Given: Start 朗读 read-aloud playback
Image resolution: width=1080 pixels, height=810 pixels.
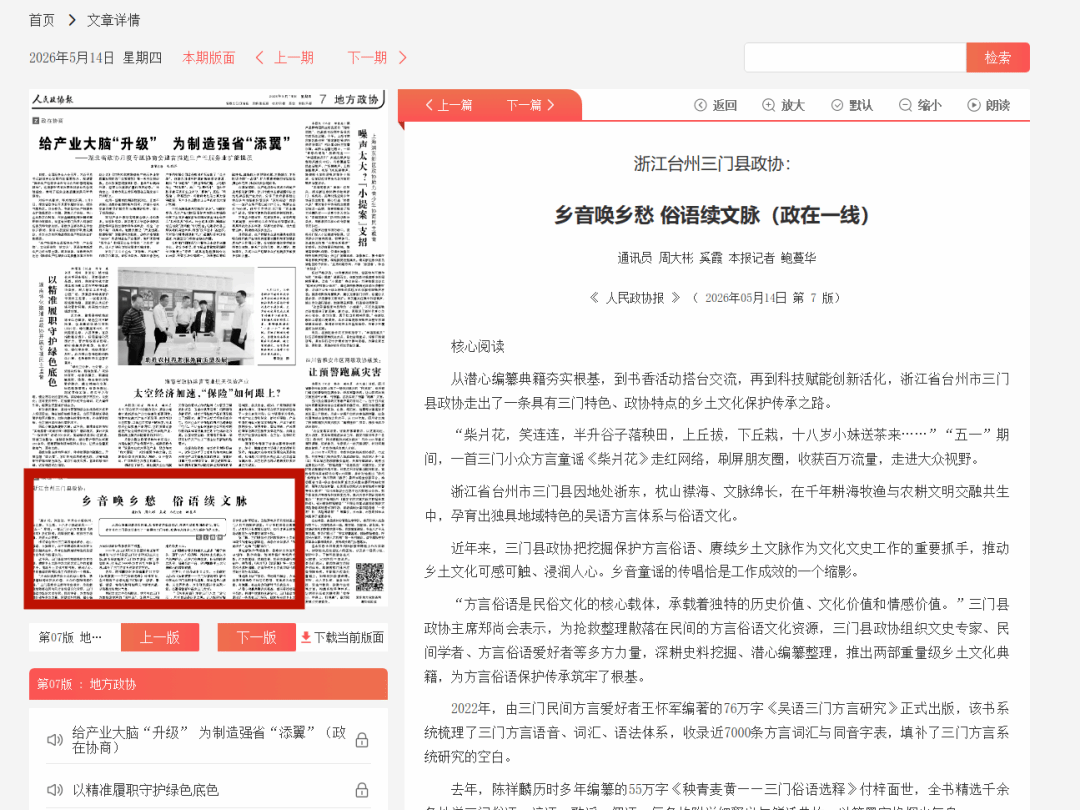Looking at the screenshot, I should [x=973, y=105].
